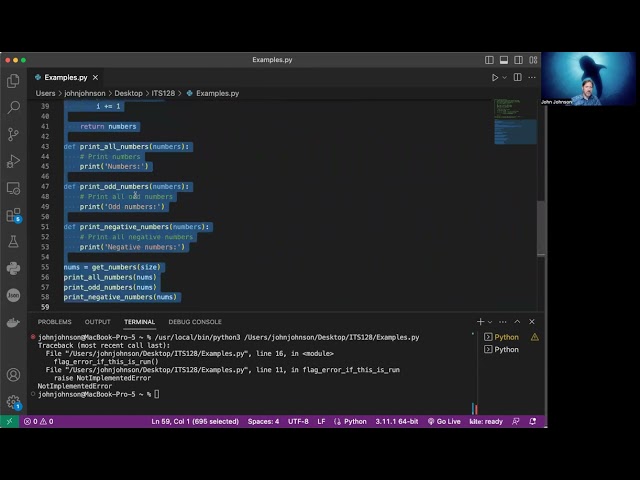Close the terminal panel

(532, 322)
